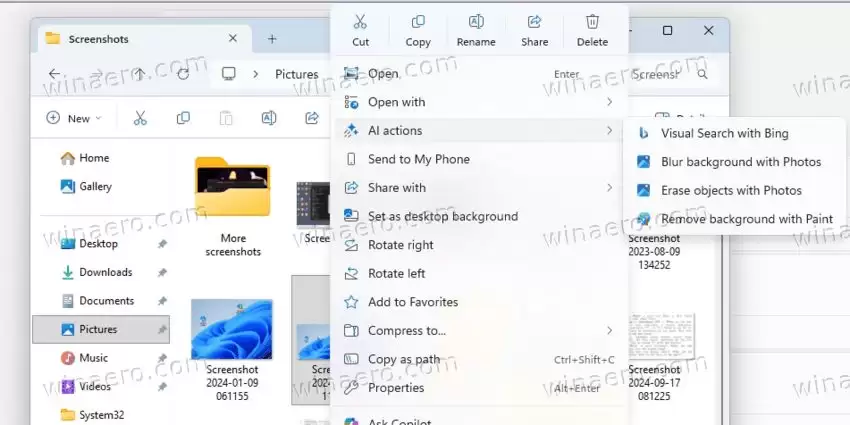Add a new tab with plus button

[x=272, y=39]
